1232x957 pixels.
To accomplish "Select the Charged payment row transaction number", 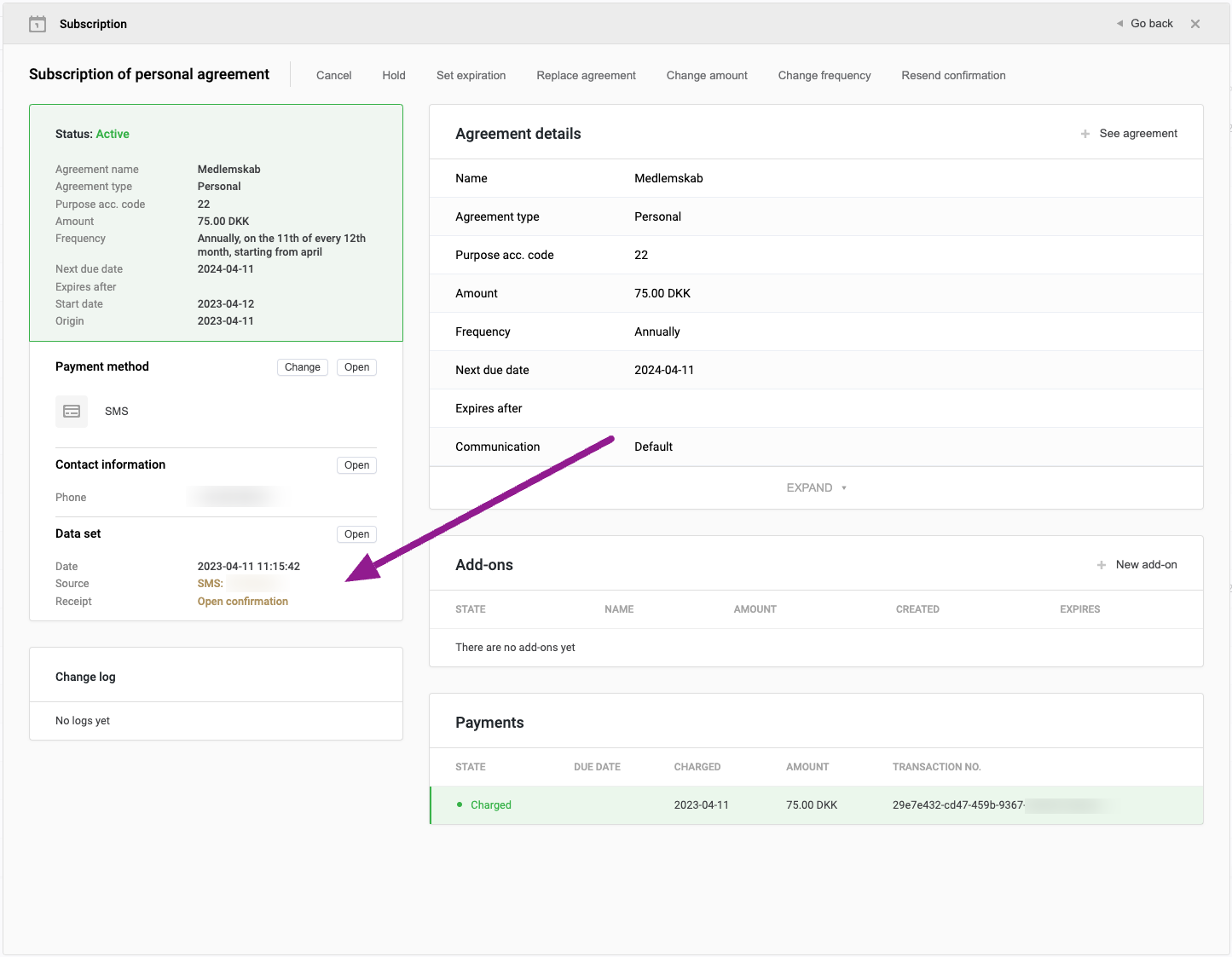I will tap(1004, 805).
